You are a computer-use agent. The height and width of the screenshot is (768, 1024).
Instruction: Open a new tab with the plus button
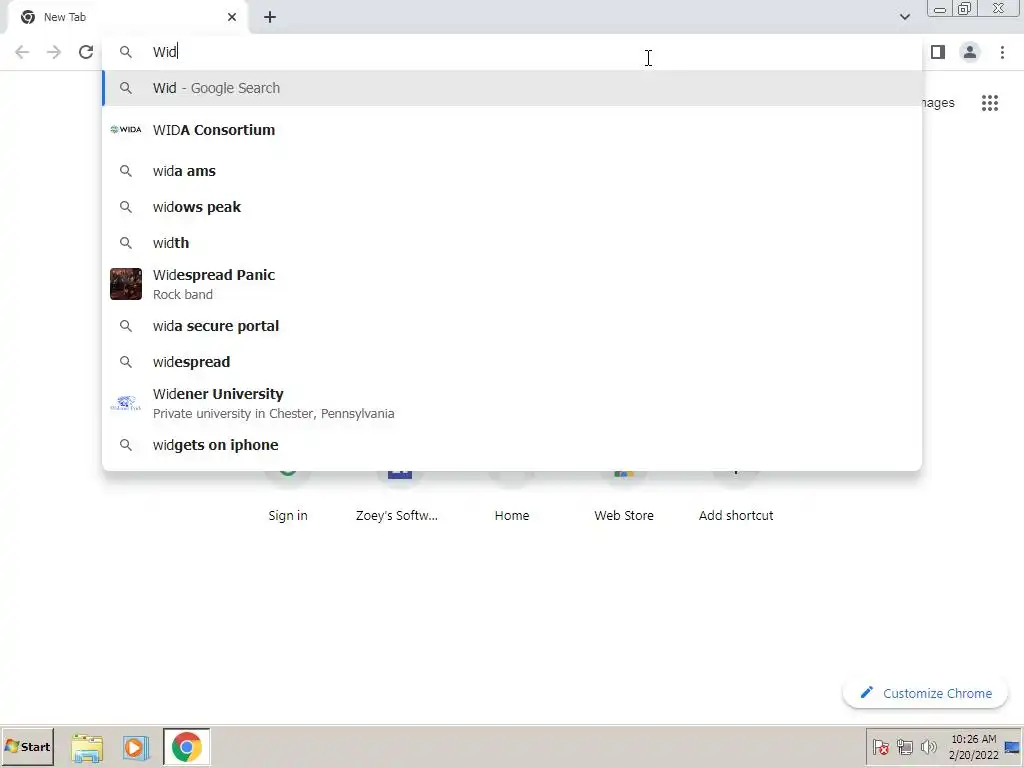point(270,18)
